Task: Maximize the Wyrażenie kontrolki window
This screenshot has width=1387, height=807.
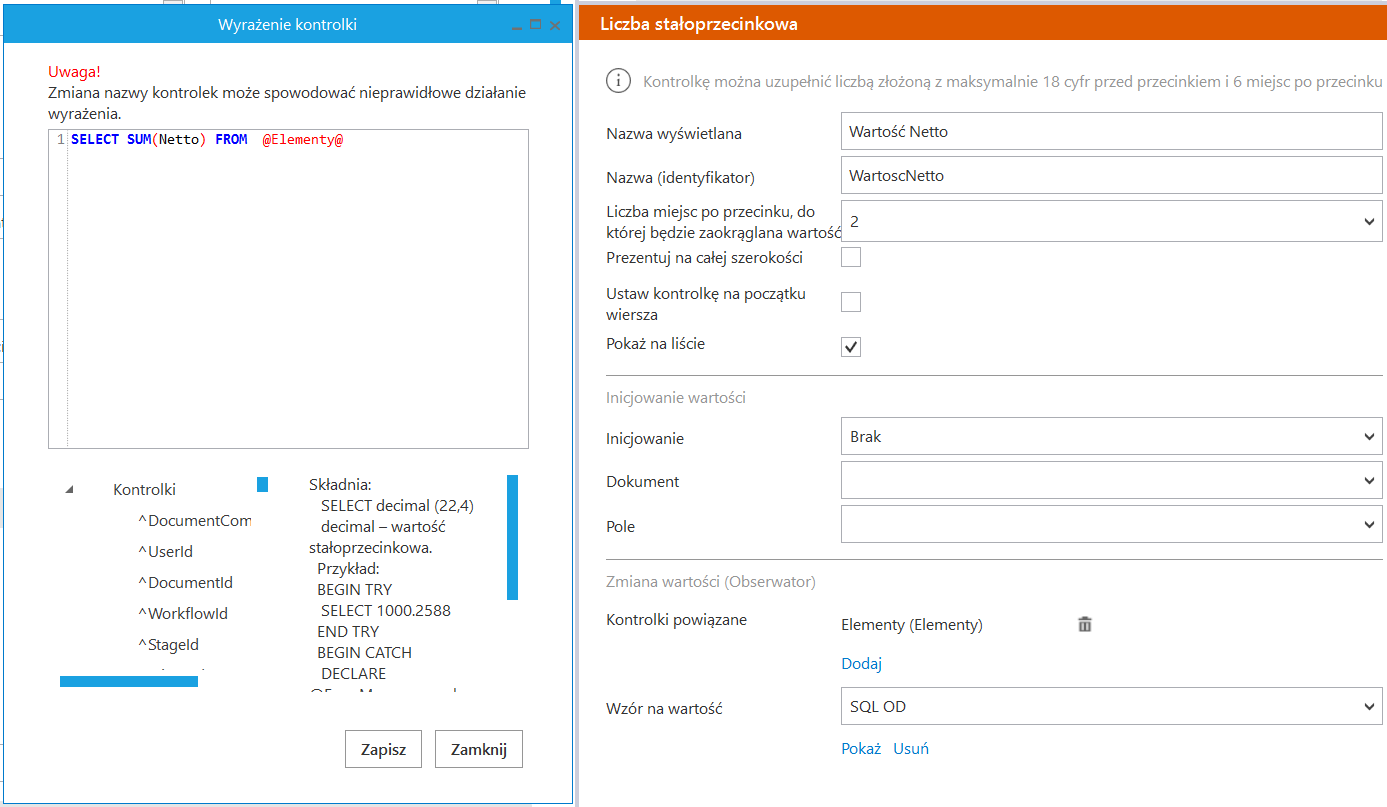Action: (x=535, y=25)
